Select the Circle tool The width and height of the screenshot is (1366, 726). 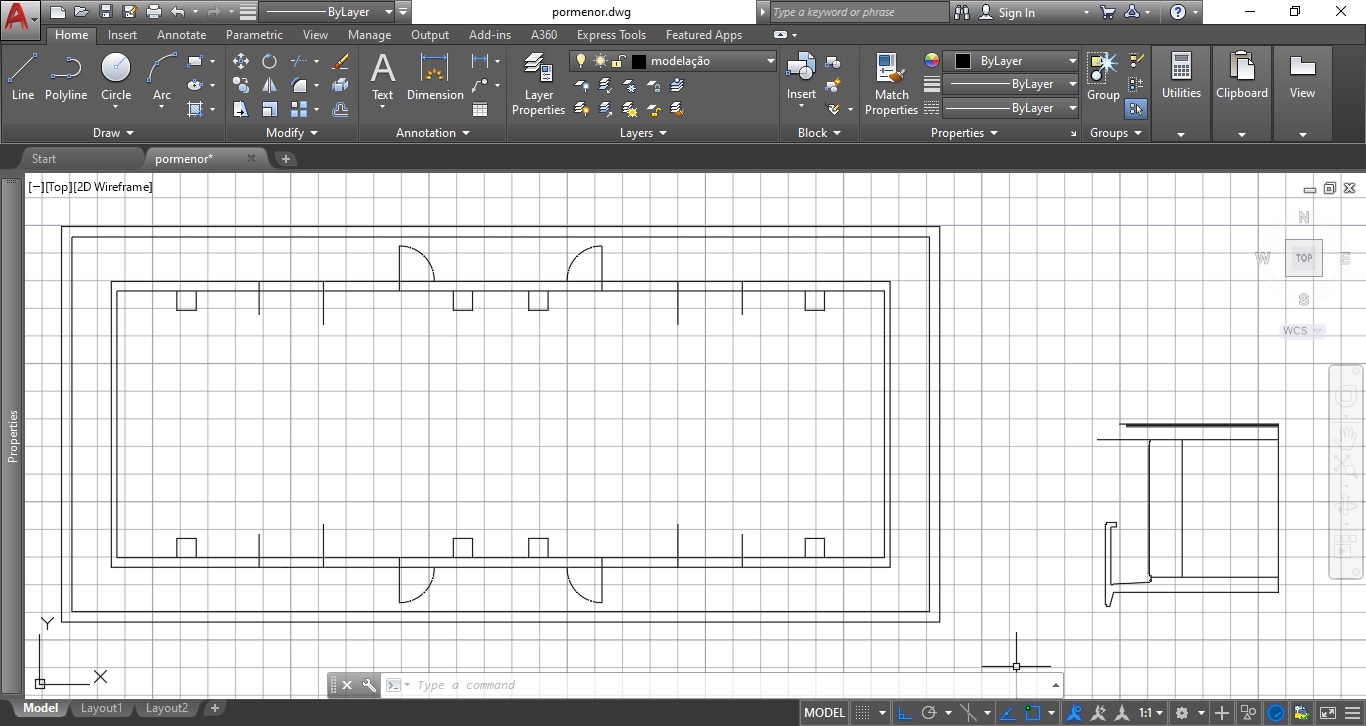tap(116, 77)
